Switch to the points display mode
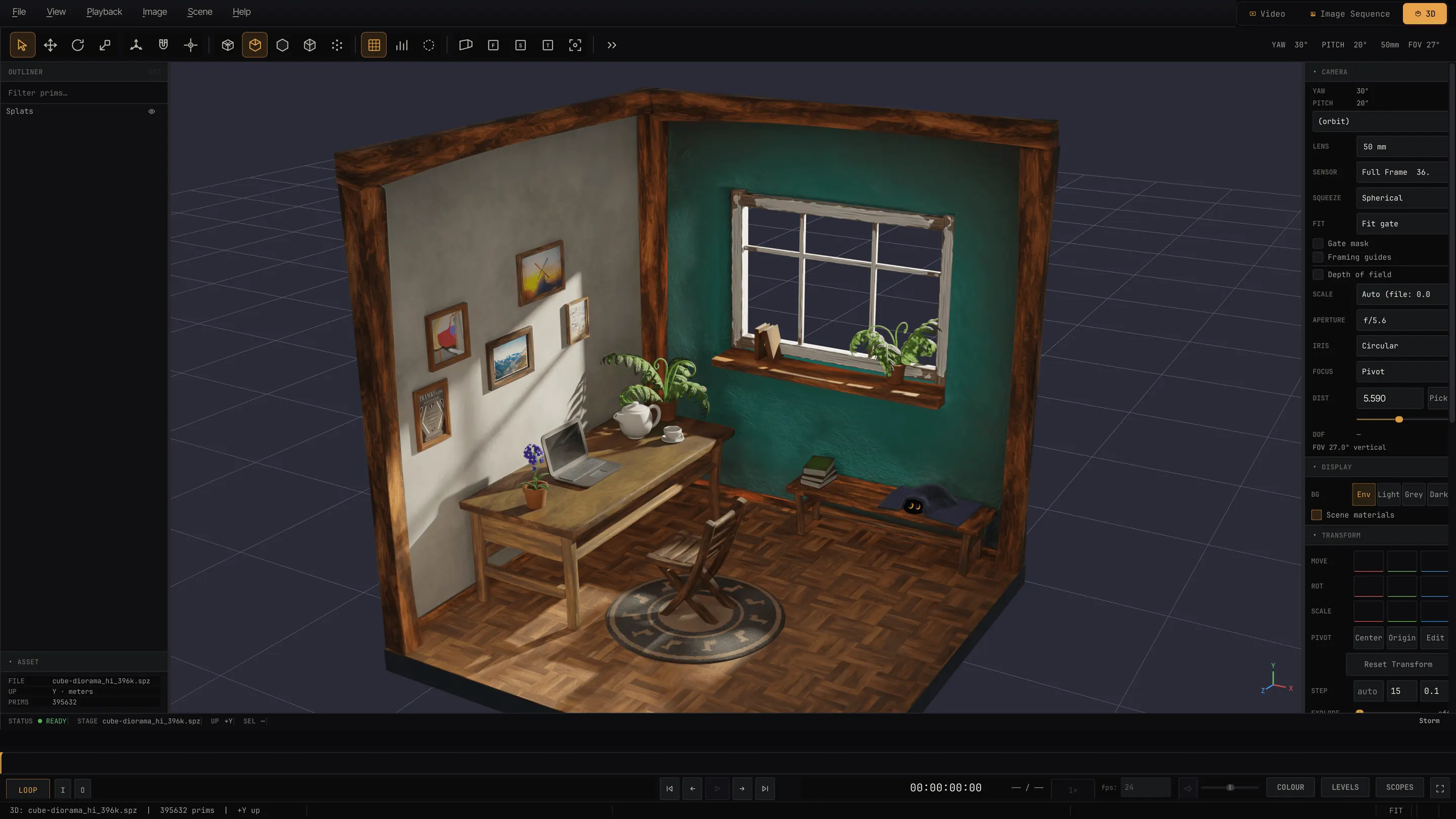This screenshot has width=1456, height=819. [x=337, y=45]
